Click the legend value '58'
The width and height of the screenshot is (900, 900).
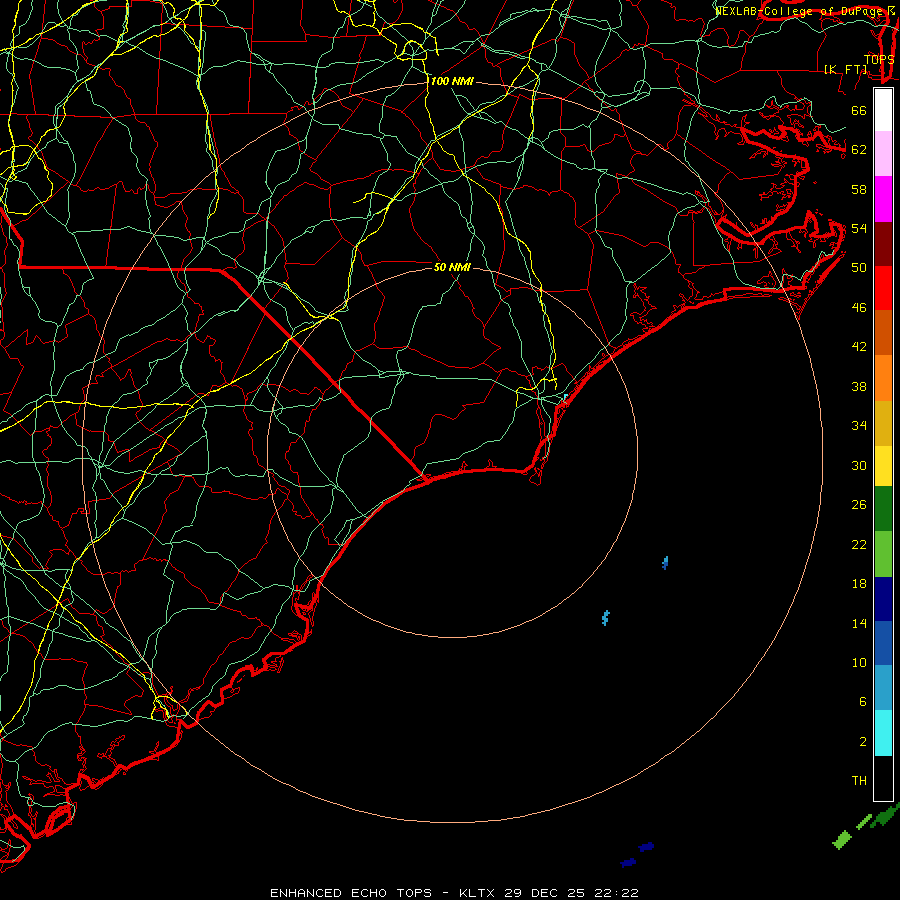(859, 189)
